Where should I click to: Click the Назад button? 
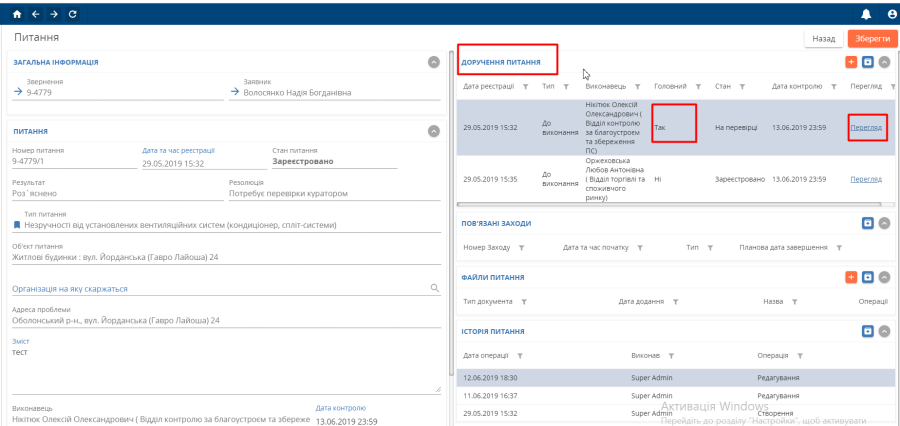[823, 38]
